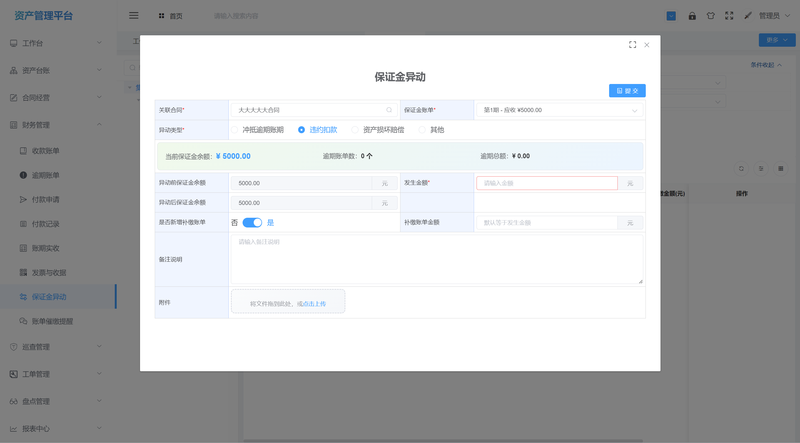
Task: Expand the 巡查管理 sidebar menu
Action: [x=99, y=347]
